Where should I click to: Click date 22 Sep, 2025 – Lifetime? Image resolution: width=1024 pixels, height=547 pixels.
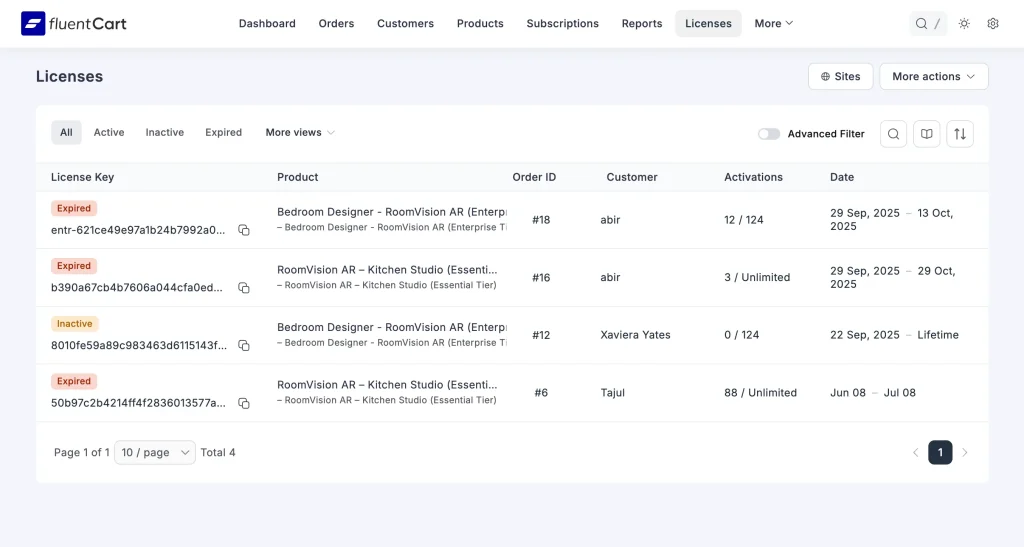click(x=895, y=335)
